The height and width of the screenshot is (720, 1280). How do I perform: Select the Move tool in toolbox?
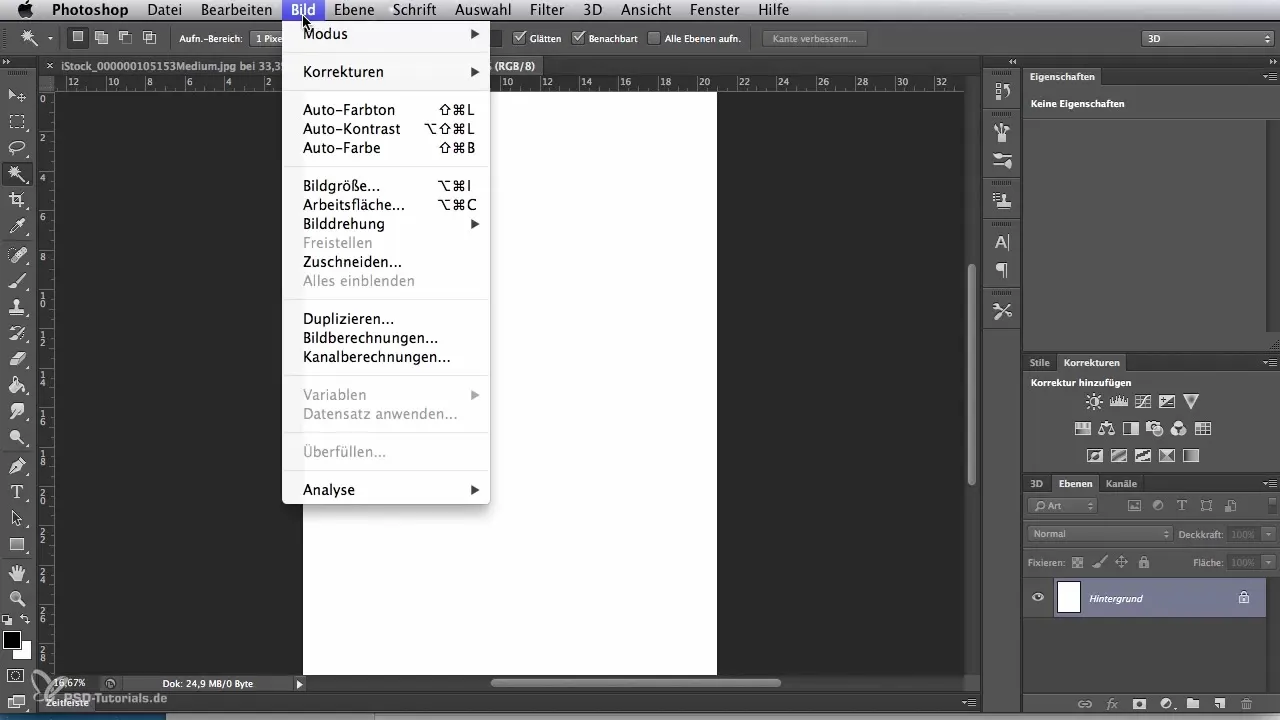click(x=17, y=96)
